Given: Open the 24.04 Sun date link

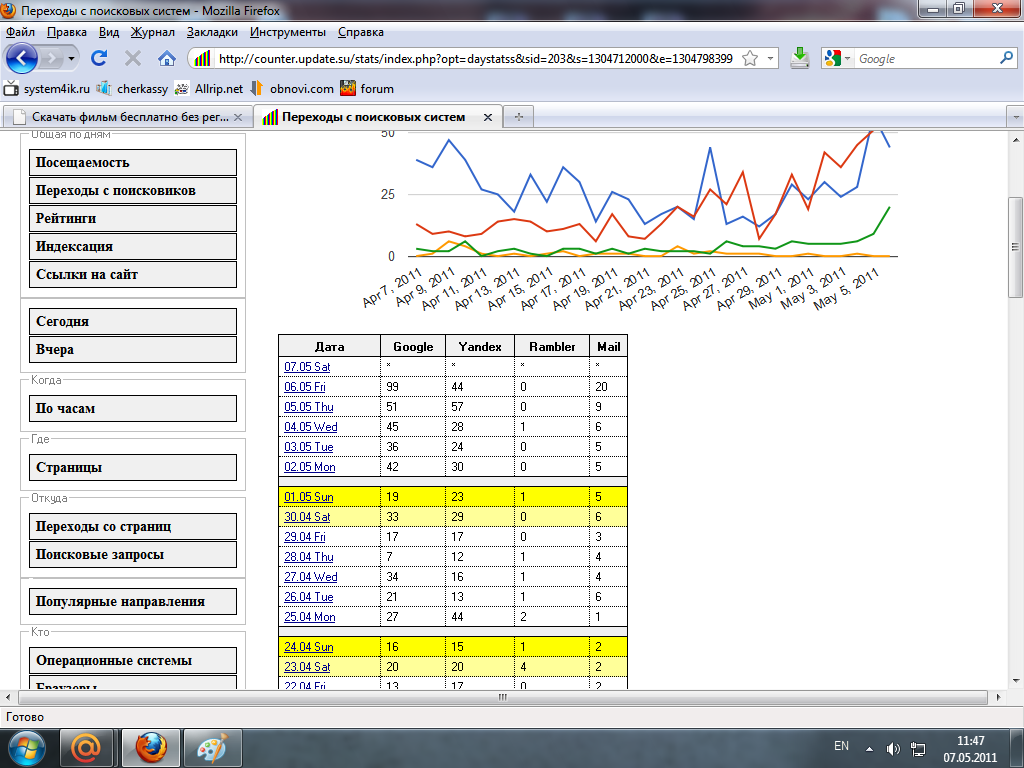Looking at the screenshot, I should pyautogui.click(x=308, y=647).
